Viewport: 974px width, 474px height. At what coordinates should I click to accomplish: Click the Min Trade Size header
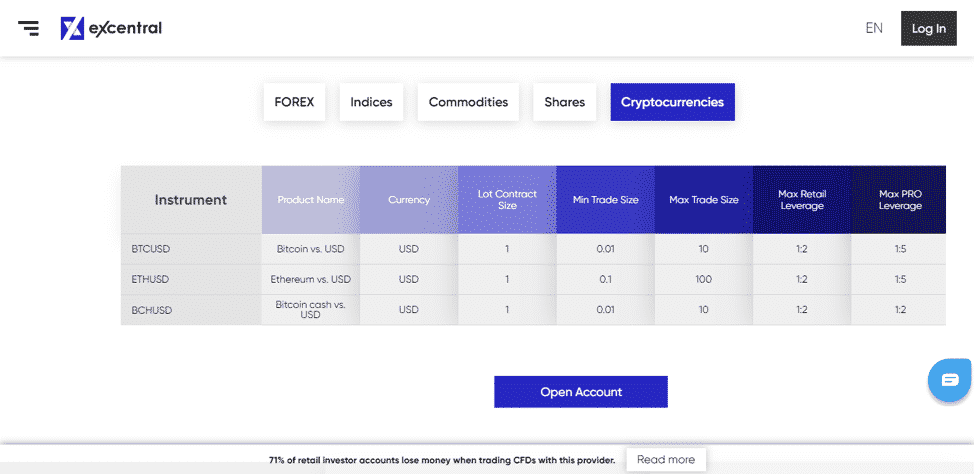[606, 200]
